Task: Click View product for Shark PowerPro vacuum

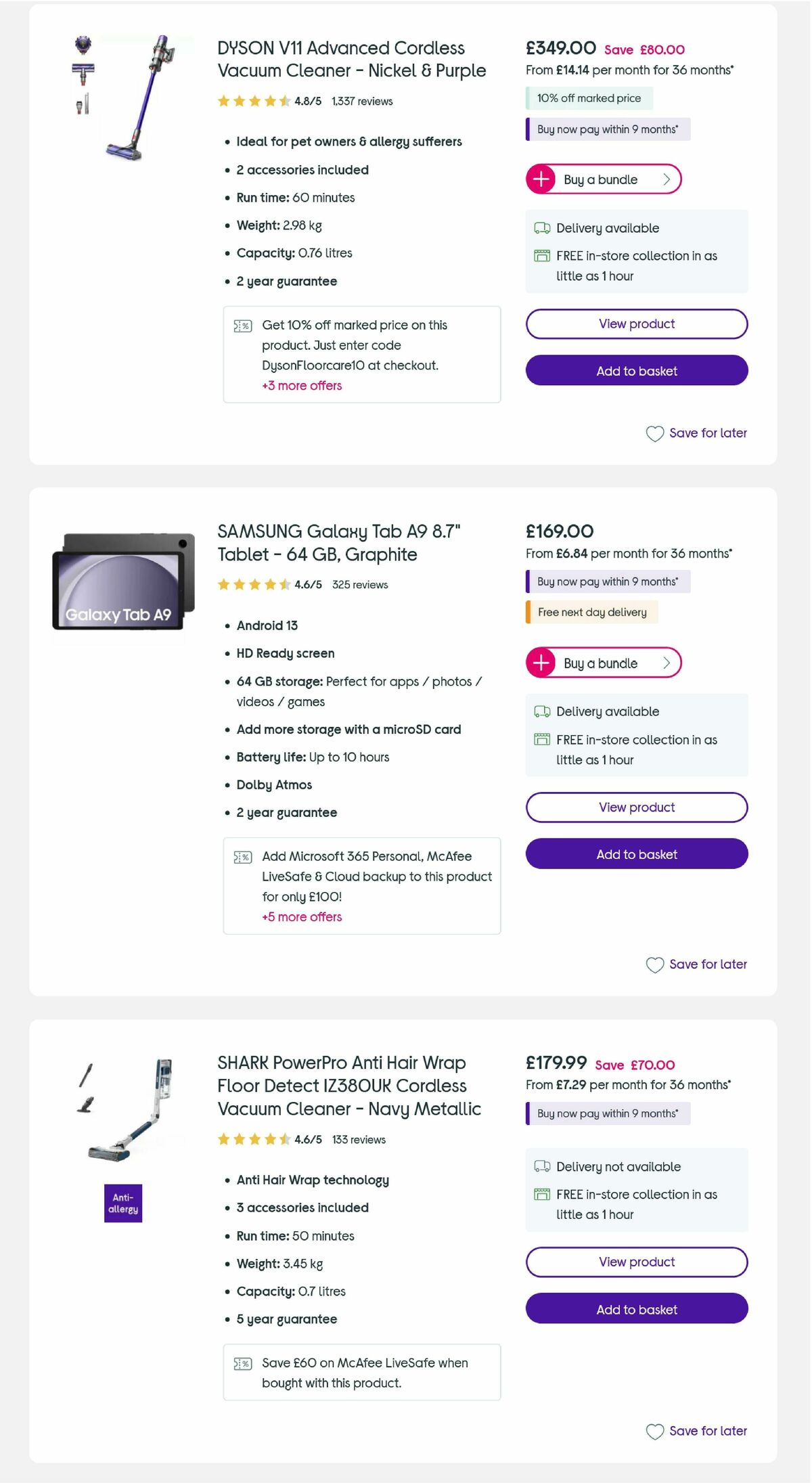Action: 635,1261
